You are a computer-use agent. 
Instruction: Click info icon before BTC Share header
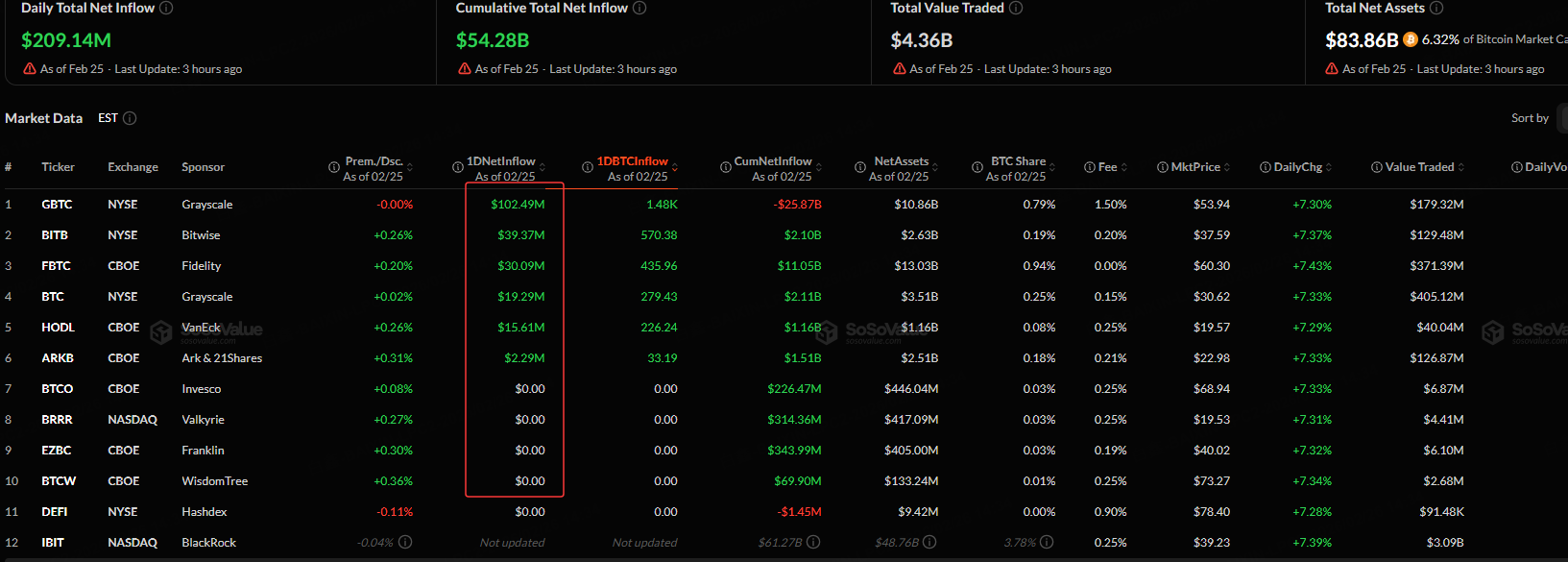click(977, 167)
